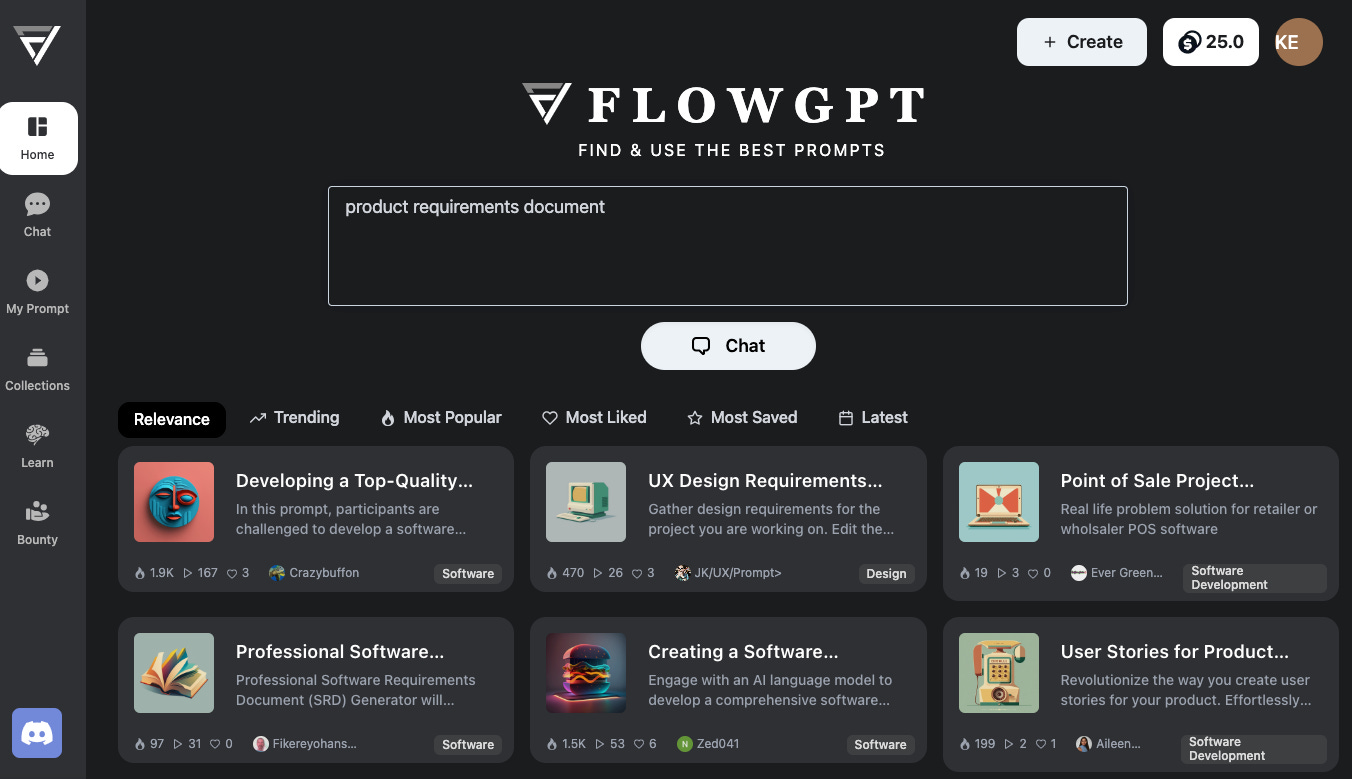
Task: Open Developing a Top-Quality... prompt title
Action: [354, 481]
